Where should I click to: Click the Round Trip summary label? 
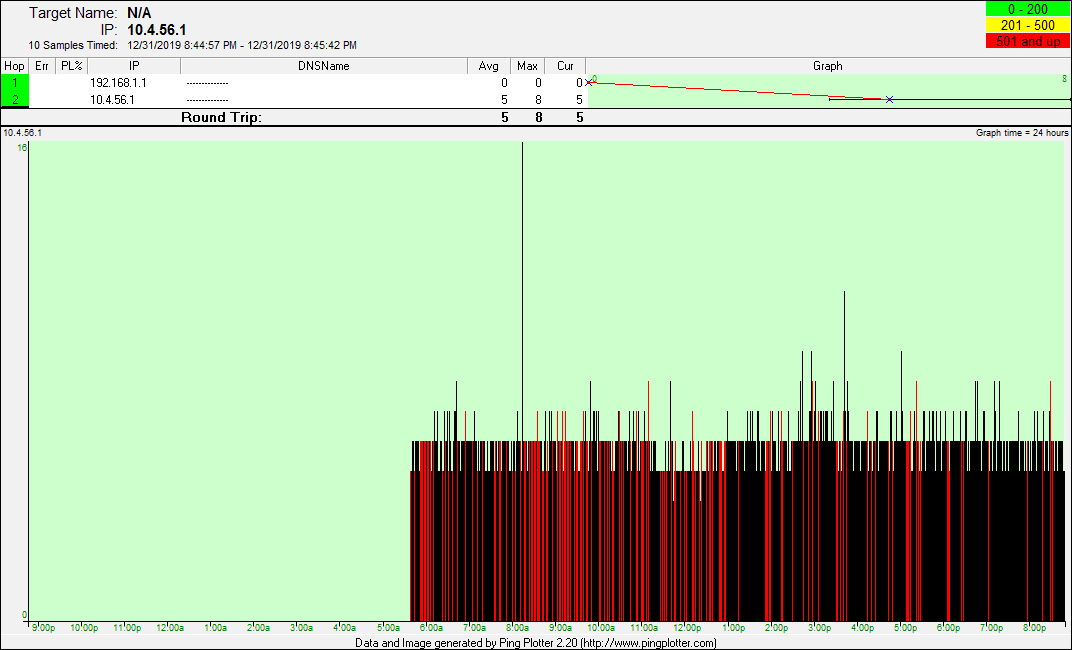click(221, 117)
